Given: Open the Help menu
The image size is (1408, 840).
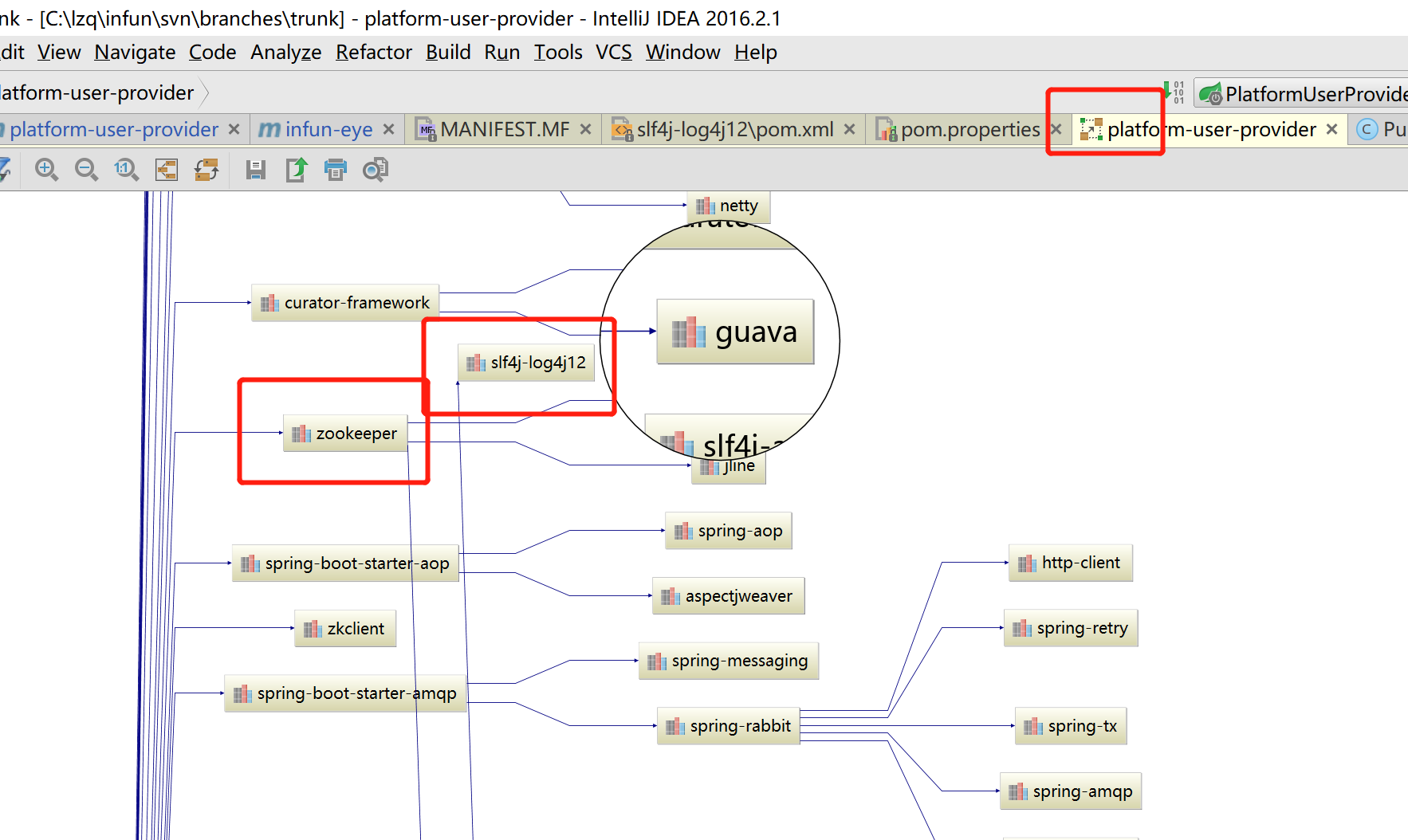Looking at the screenshot, I should tap(755, 53).
